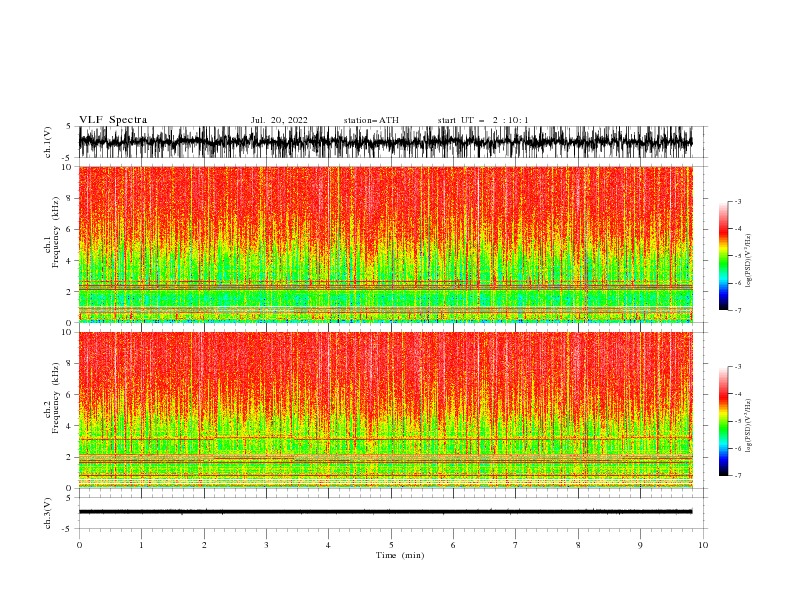792x612 pixels.
Task: Click inside the ch.1 spectrogram panel
Action: (x=385, y=244)
